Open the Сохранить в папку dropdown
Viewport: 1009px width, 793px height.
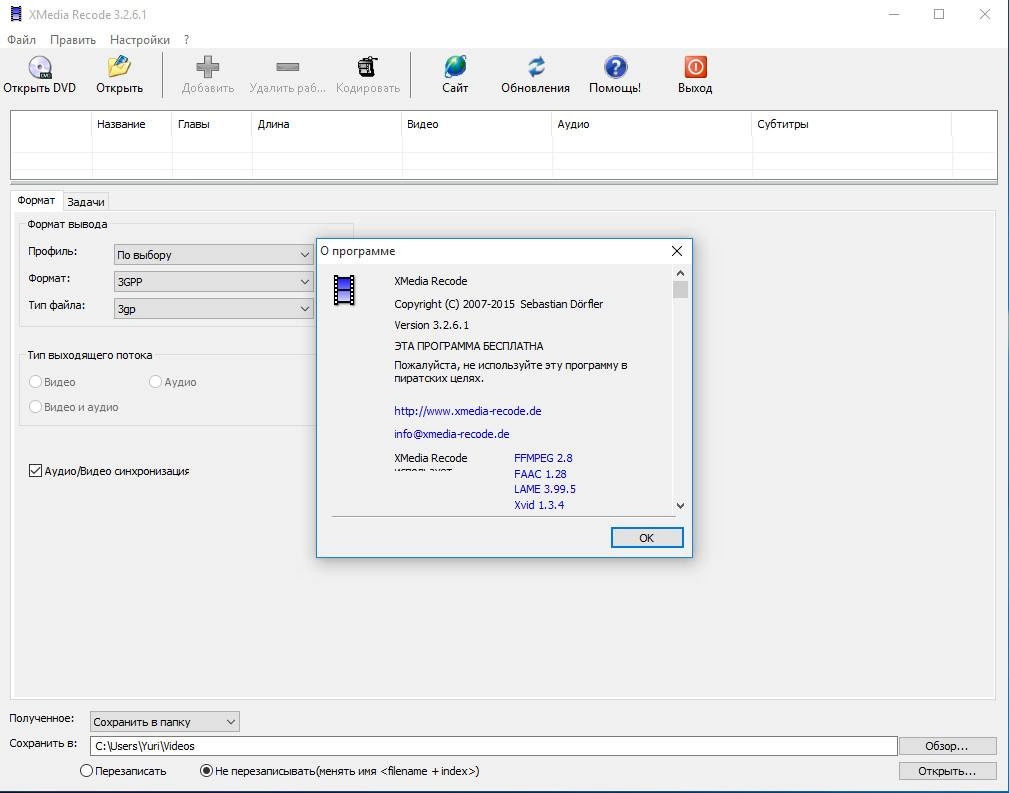pyautogui.click(x=165, y=722)
